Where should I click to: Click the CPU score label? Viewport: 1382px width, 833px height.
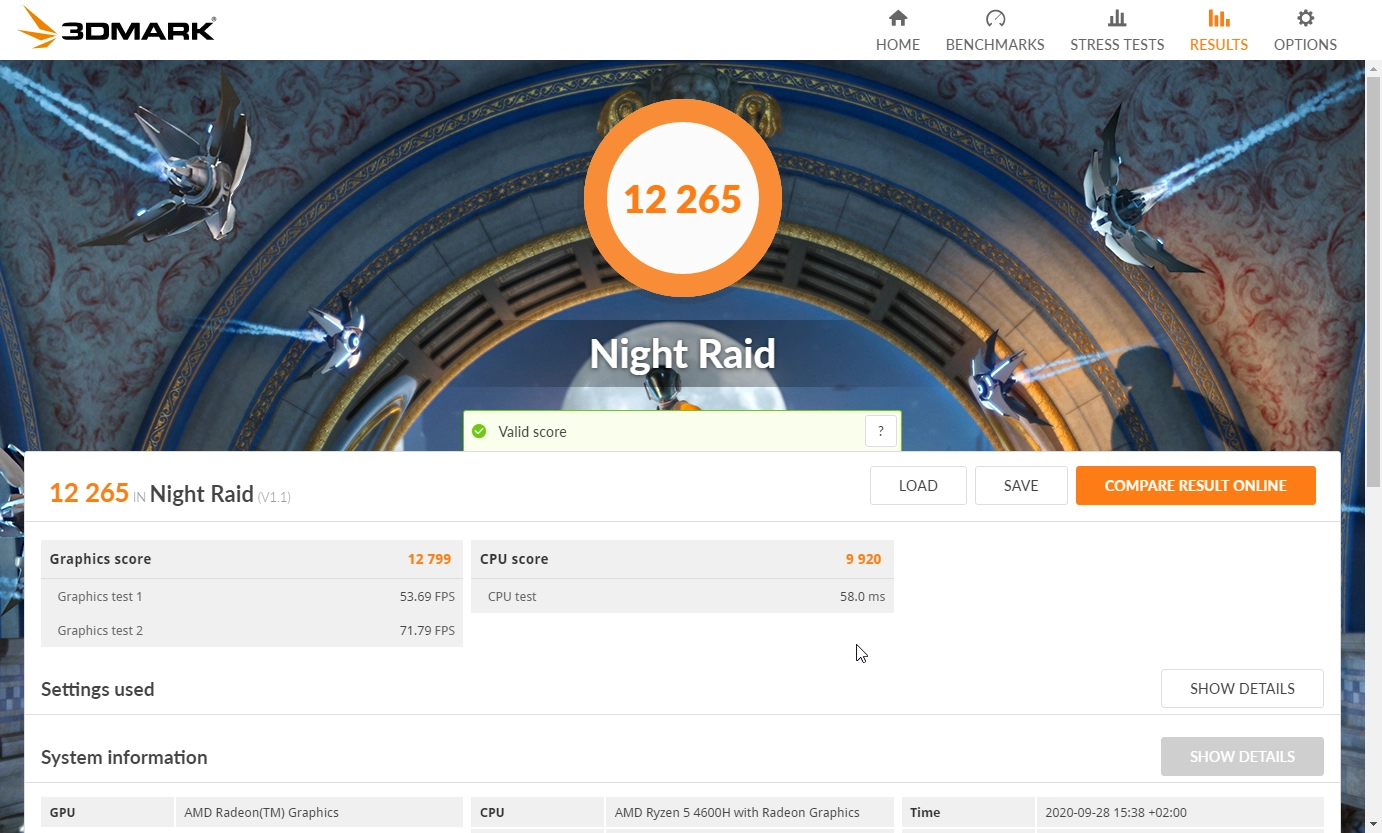click(x=514, y=559)
